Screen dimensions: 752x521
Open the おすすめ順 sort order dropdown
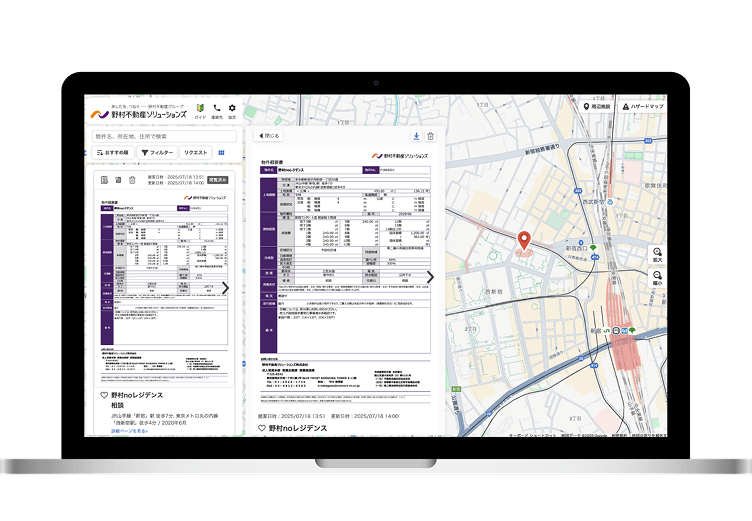(x=113, y=153)
